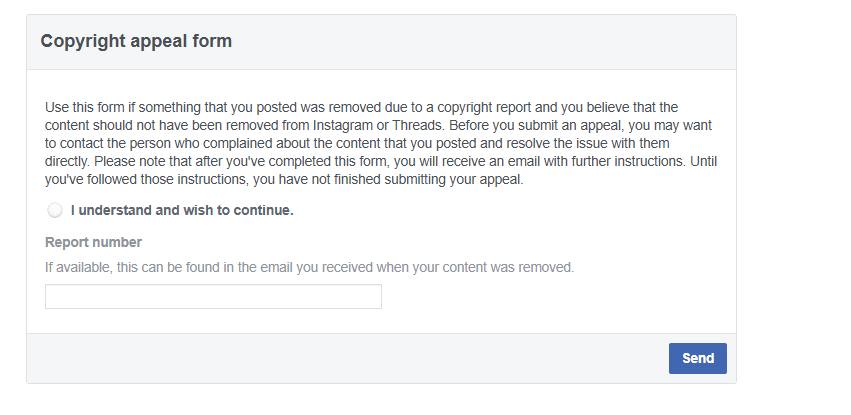Viewport: 851px width, 415px height.
Task: Focus the Report number text field
Action: coord(213,297)
